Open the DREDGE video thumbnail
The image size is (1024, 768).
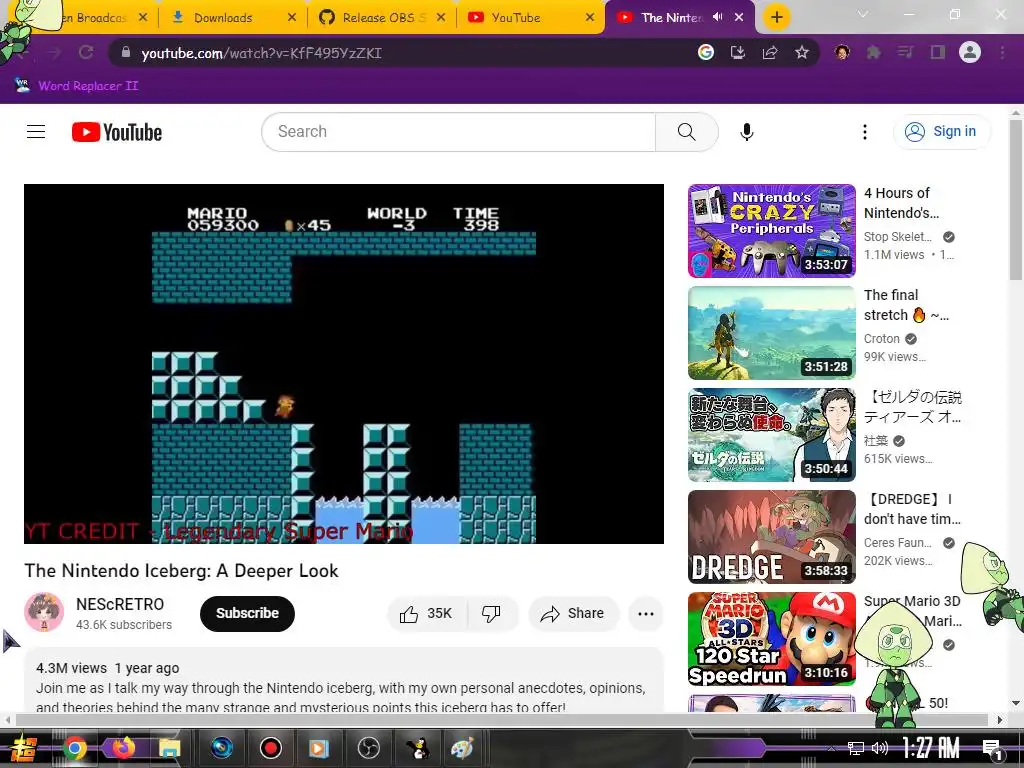point(772,537)
